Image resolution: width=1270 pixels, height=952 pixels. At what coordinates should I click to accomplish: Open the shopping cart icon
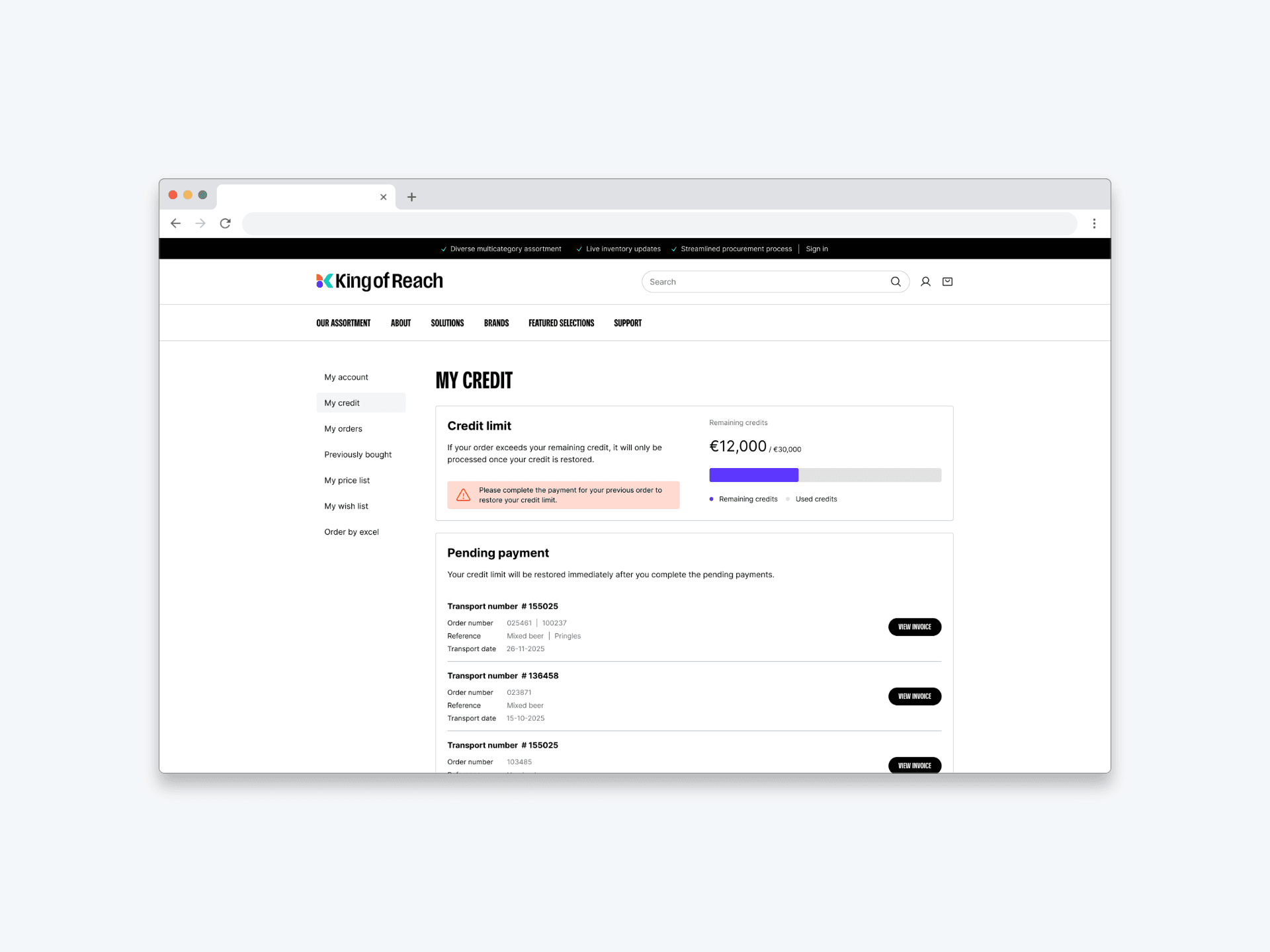947,282
